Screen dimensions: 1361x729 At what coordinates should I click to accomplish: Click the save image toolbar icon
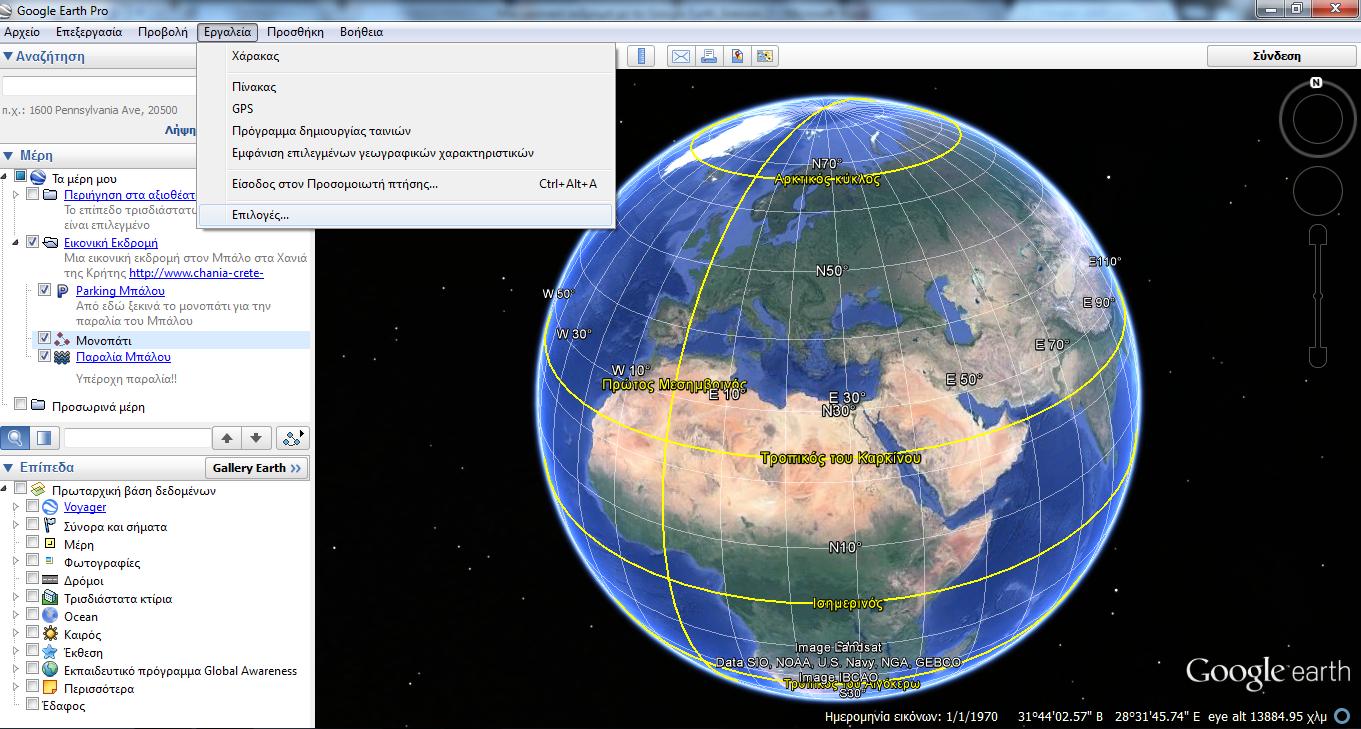point(738,56)
